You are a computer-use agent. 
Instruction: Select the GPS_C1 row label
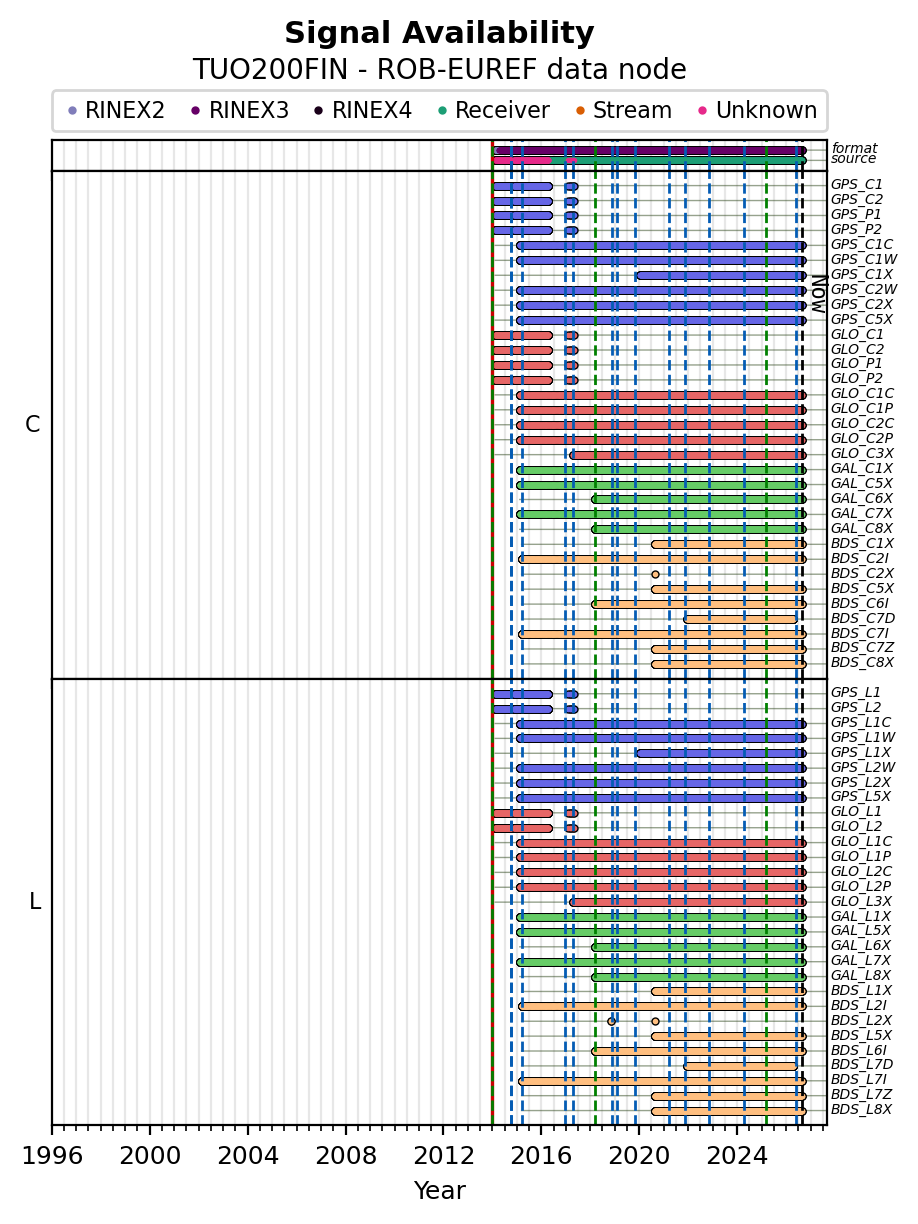pyautogui.click(x=857, y=185)
